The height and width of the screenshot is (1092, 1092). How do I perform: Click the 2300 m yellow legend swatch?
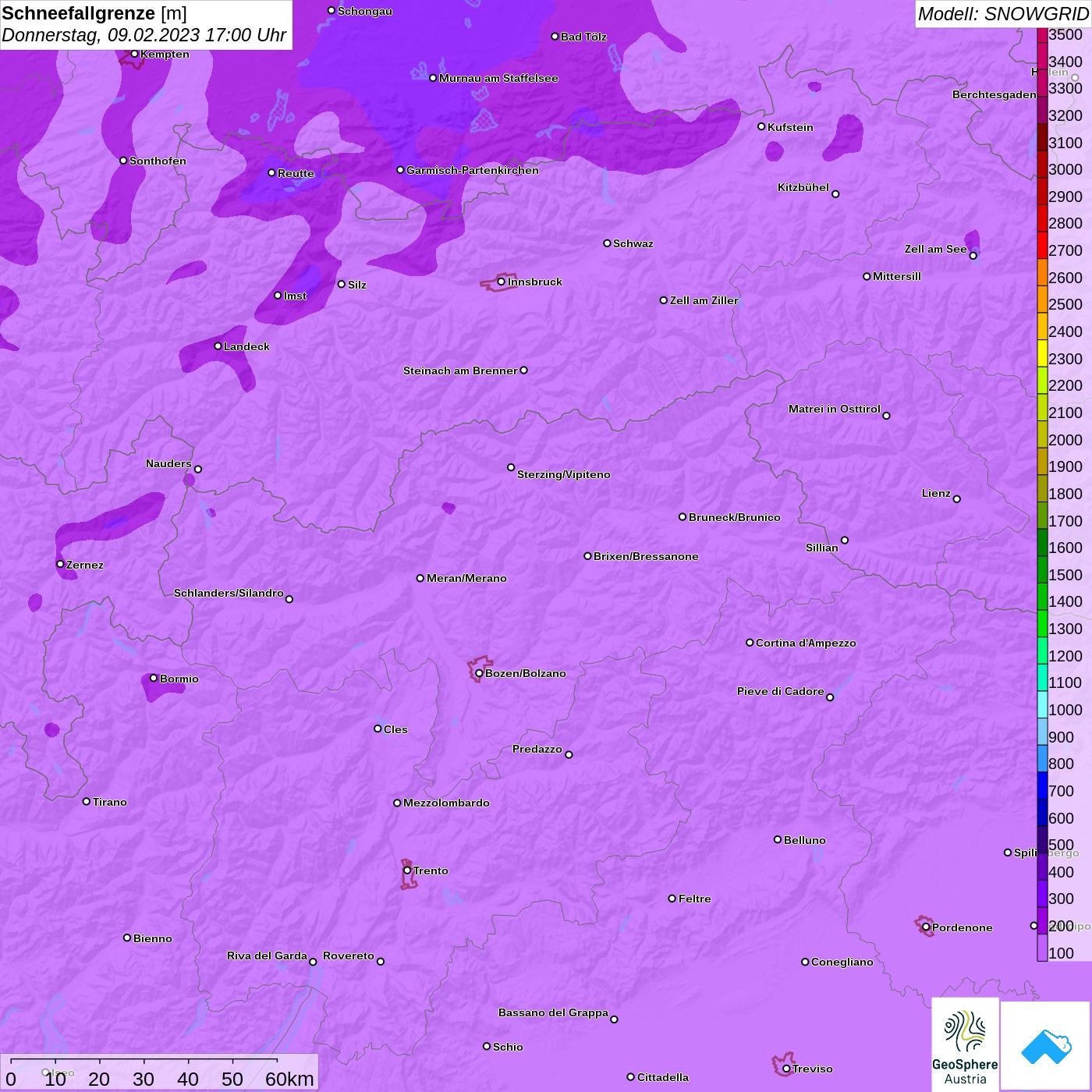click(1042, 353)
